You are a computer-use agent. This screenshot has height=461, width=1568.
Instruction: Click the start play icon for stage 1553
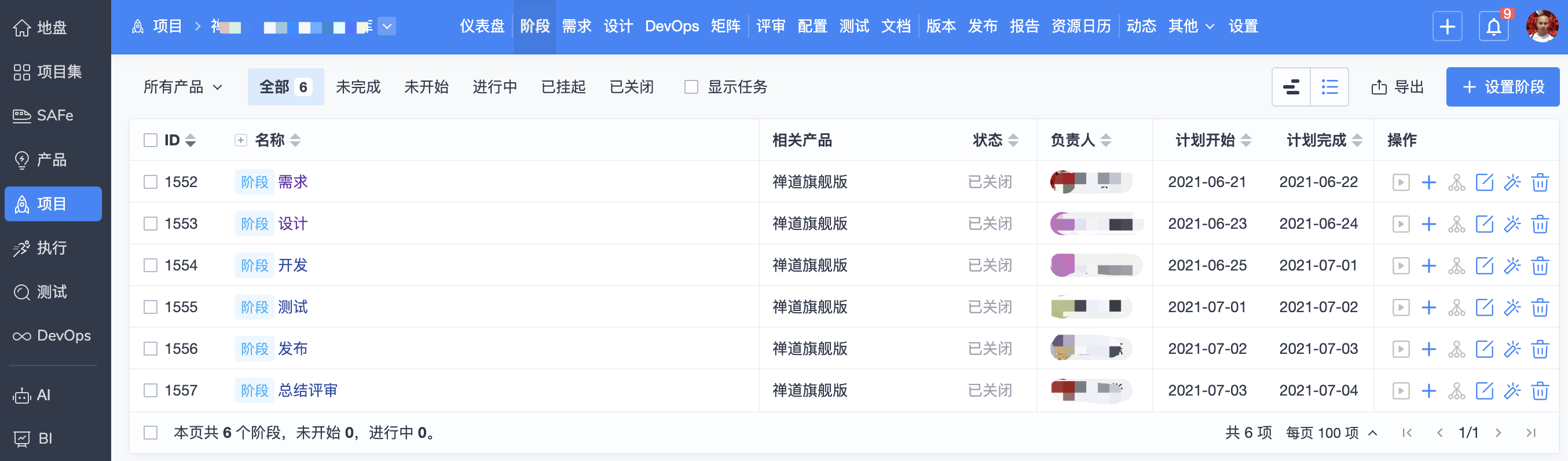[1401, 224]
